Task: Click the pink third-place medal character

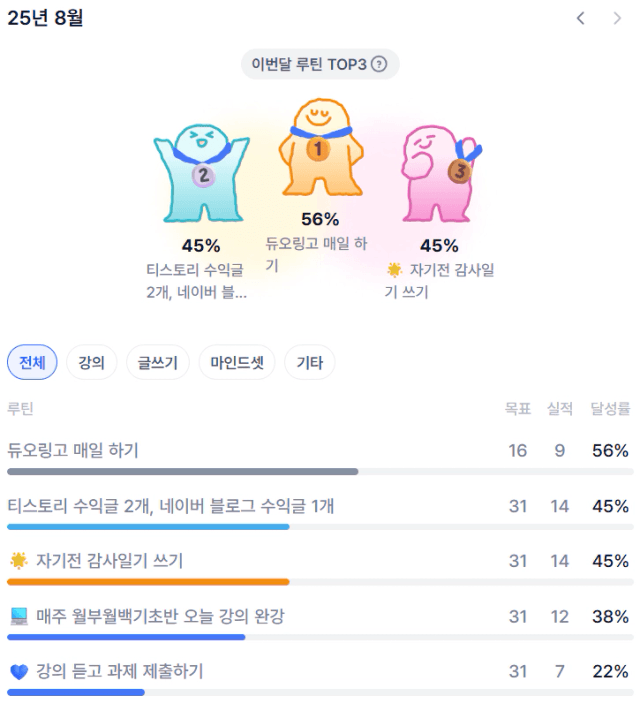Action: [x=441, y=174]
